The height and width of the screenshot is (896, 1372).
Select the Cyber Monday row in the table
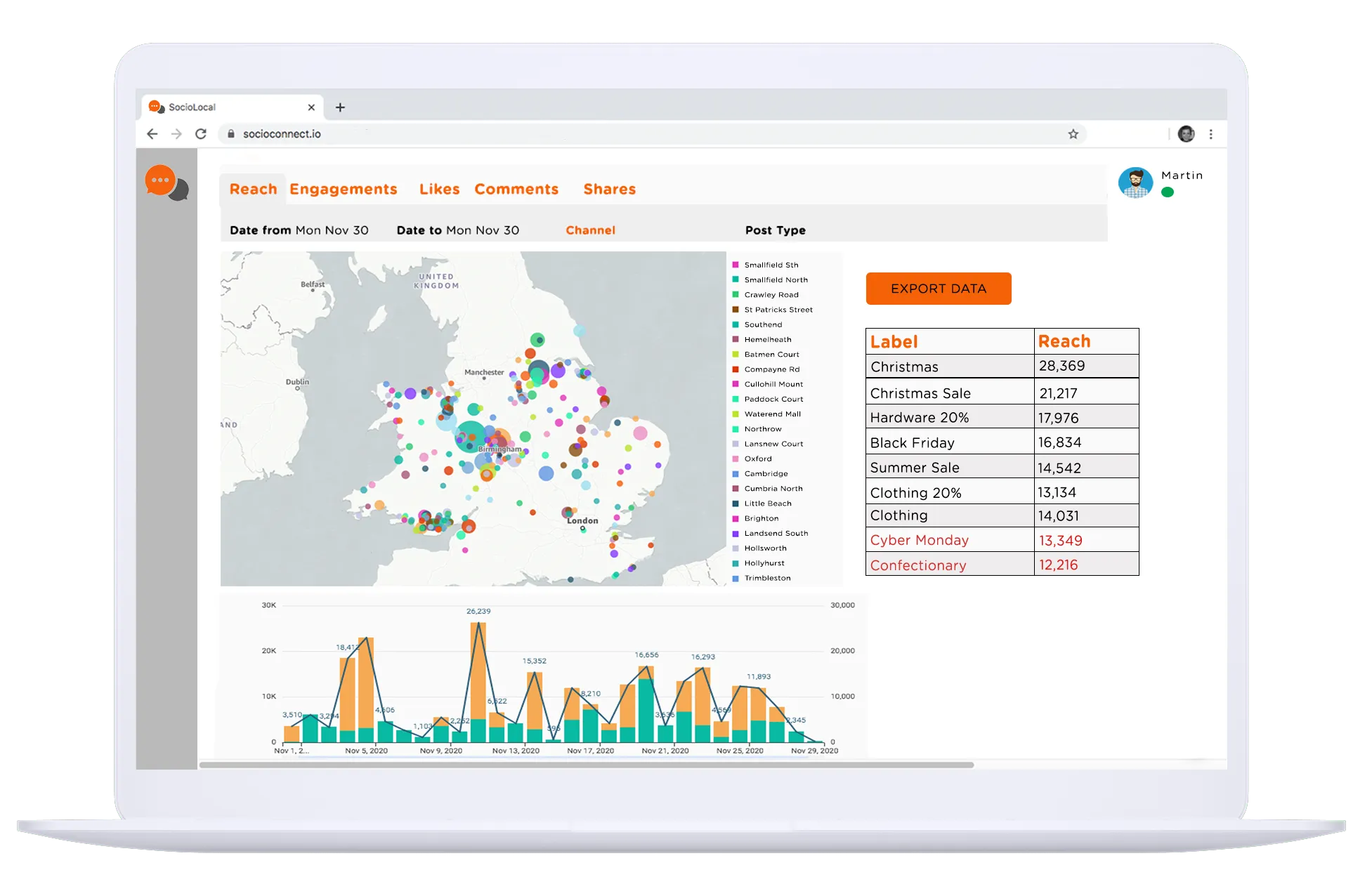pyautogui.click(x=919, y=540)
